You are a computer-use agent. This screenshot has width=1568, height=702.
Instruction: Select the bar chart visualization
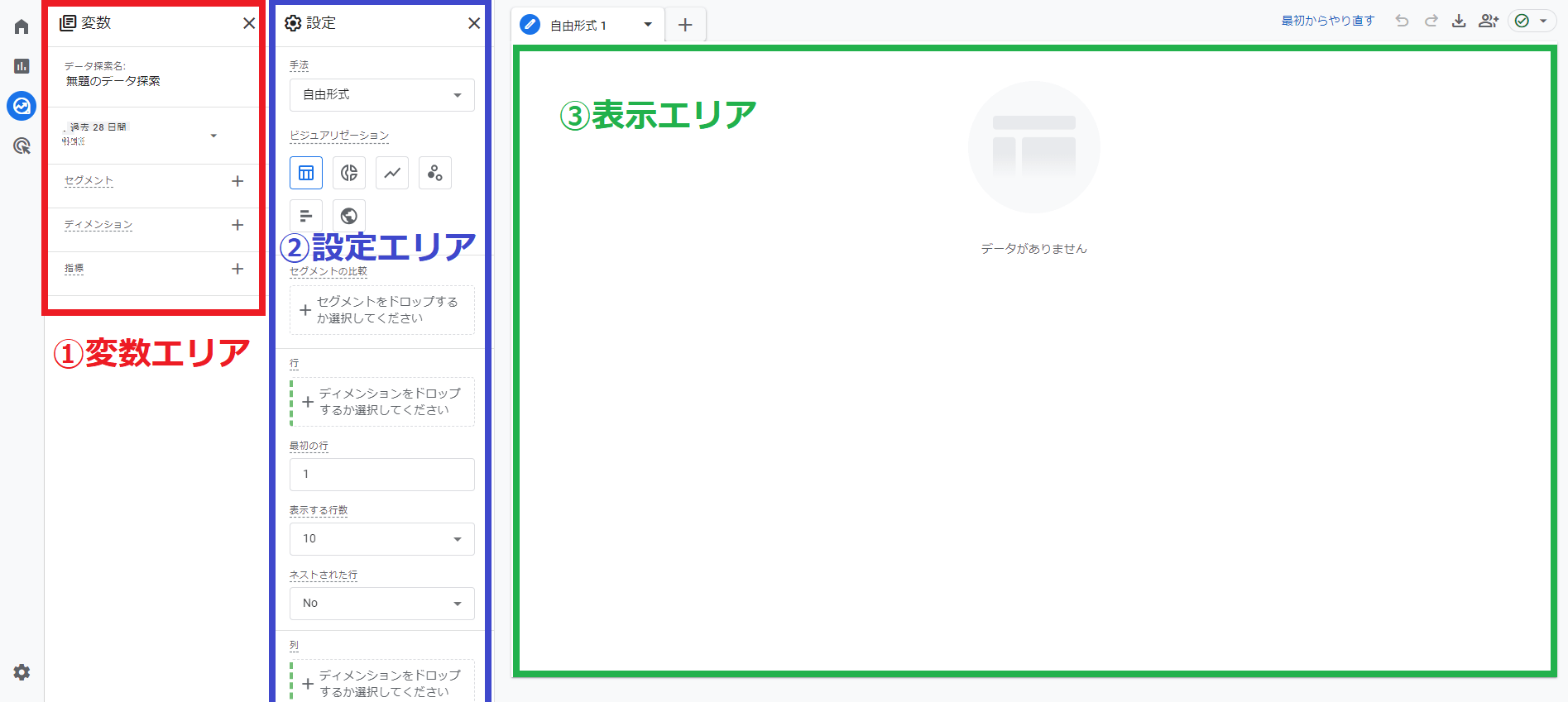click(306, 216)
